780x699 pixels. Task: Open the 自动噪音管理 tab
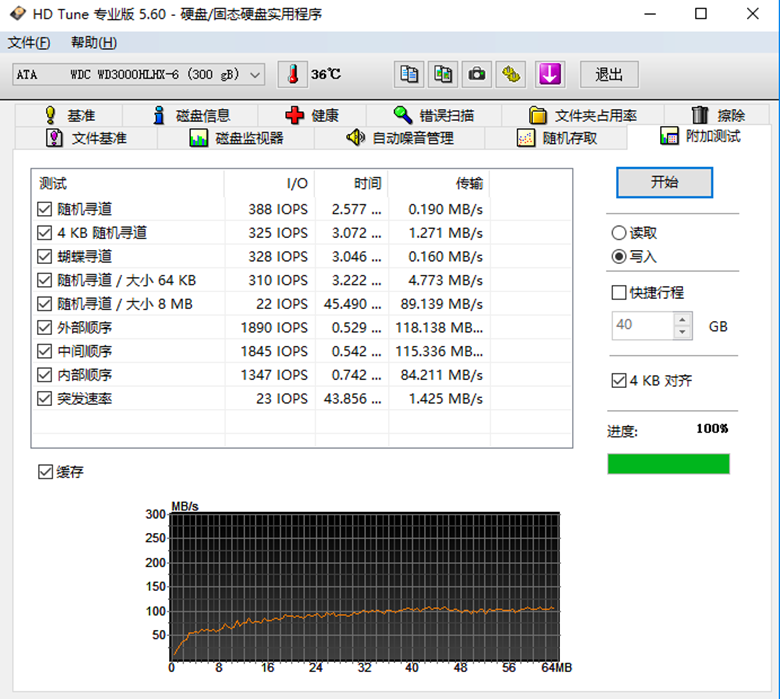(x=399, y=138)
